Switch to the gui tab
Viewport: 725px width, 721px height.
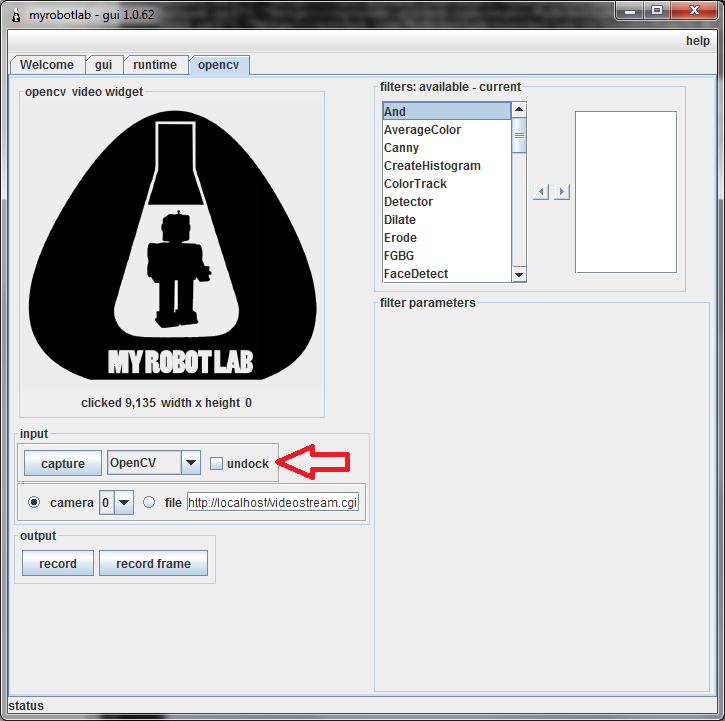104,65
